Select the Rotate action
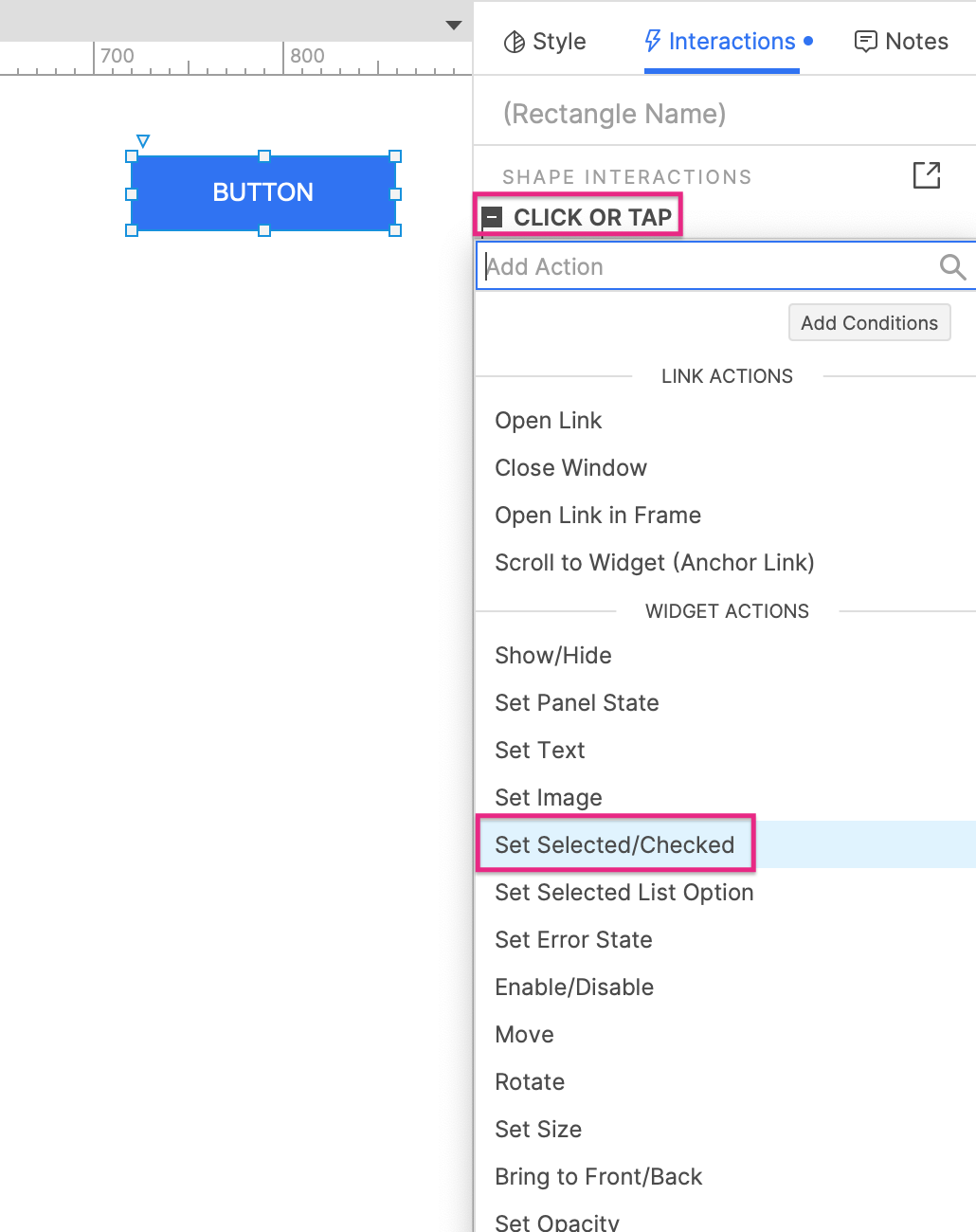976x1232 pixels. tap(530, 1082)
